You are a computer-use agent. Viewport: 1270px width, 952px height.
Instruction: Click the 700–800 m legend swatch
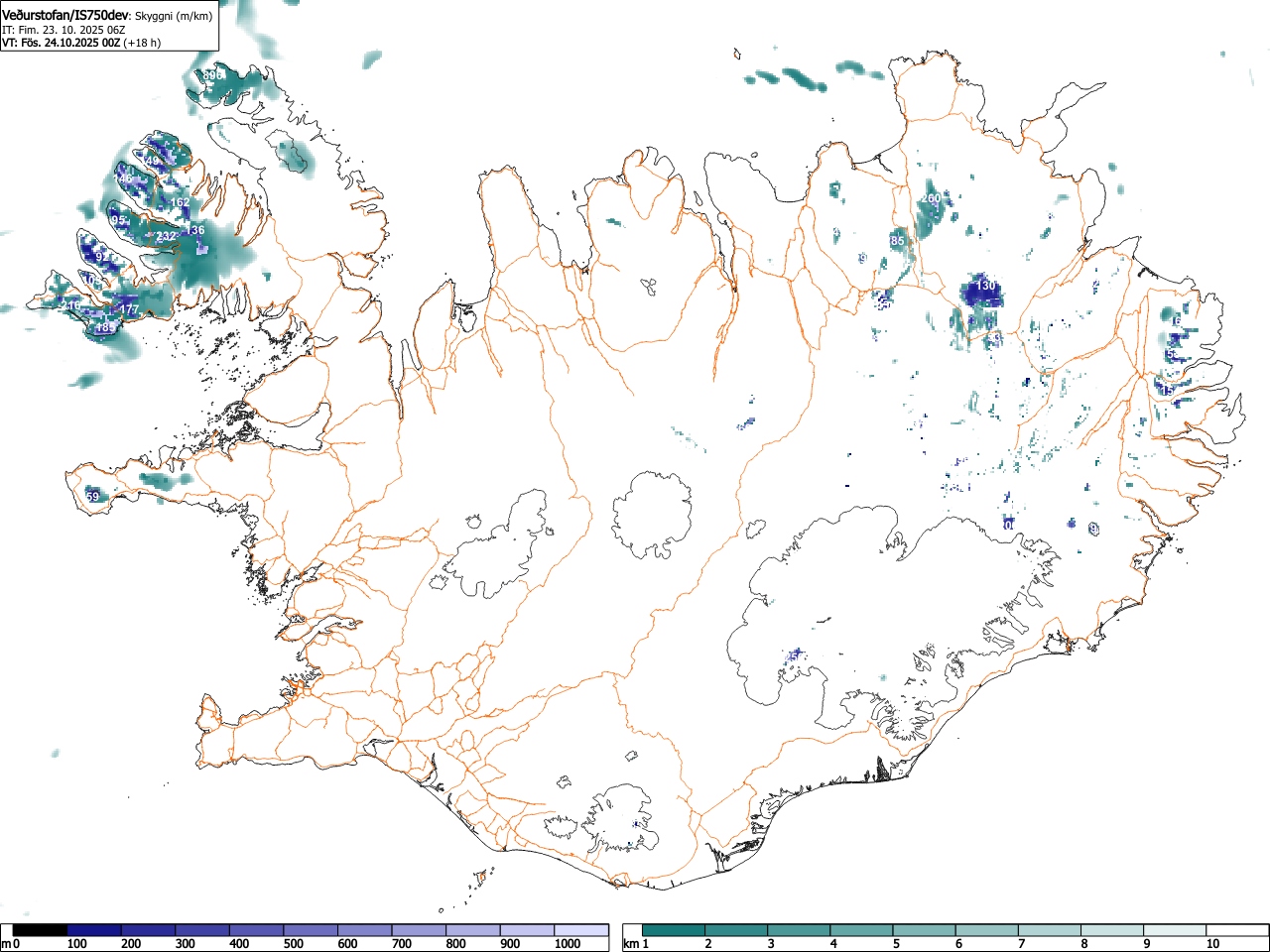pyautogui.click(x=419, y=930)
